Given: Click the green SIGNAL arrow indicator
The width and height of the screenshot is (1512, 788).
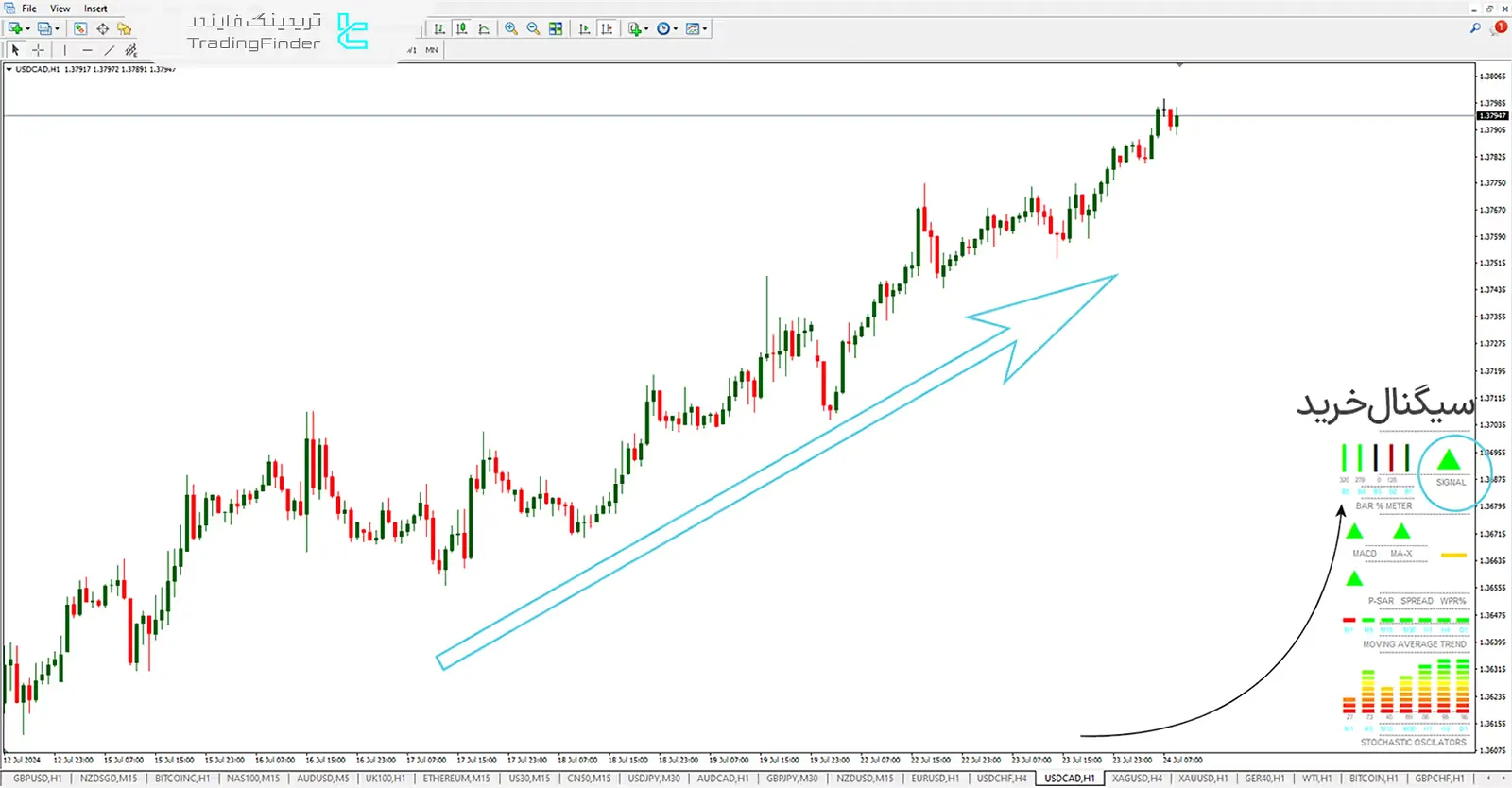Looking at the screenshot, I should coord(1449,461).
